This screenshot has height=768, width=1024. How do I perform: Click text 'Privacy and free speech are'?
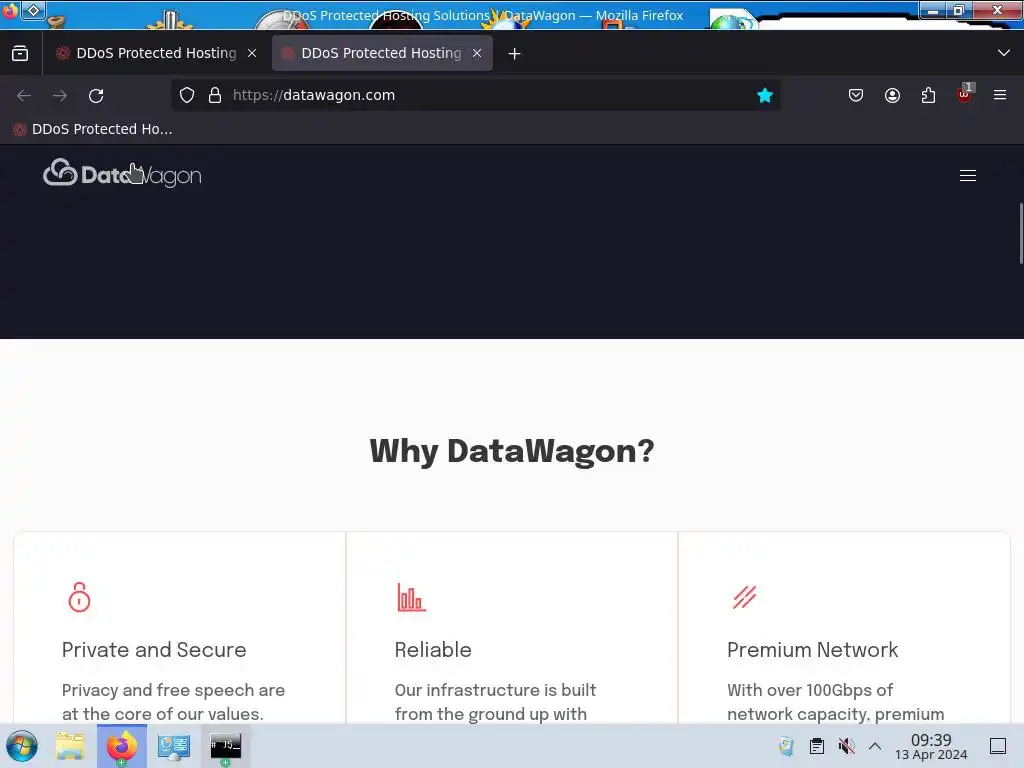coord(173,690)
